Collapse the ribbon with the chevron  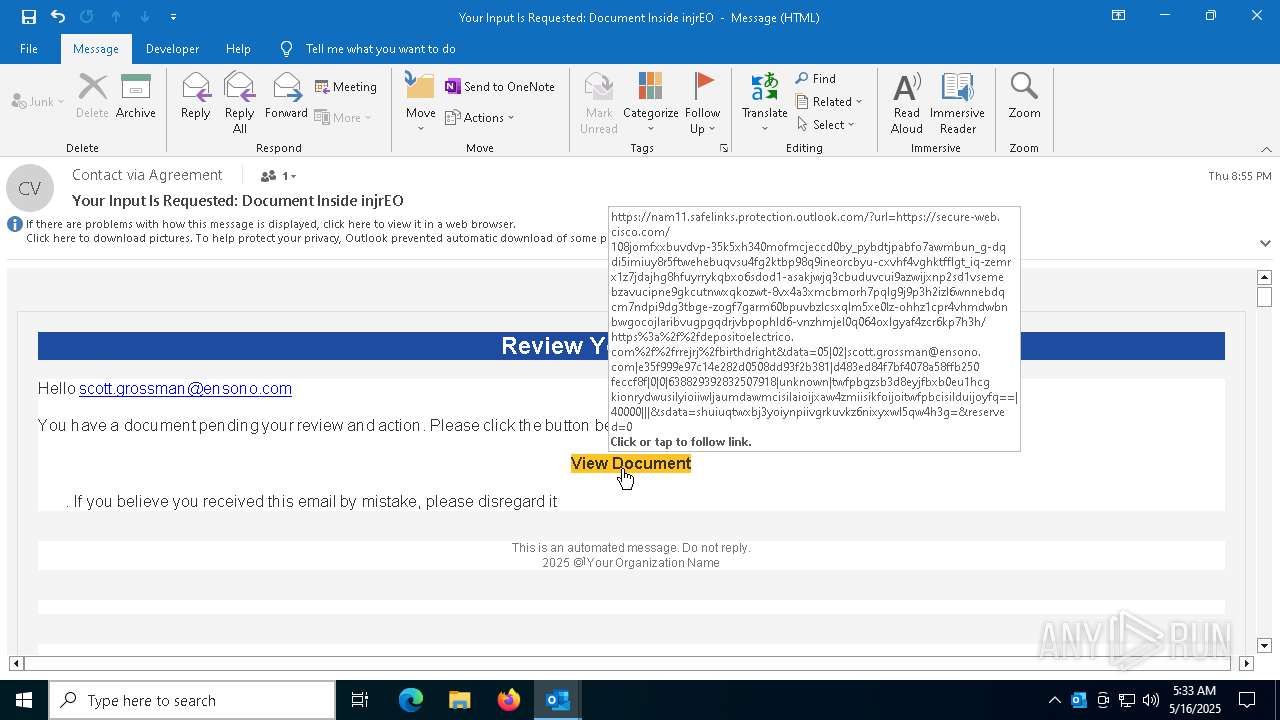point(1266,149)
